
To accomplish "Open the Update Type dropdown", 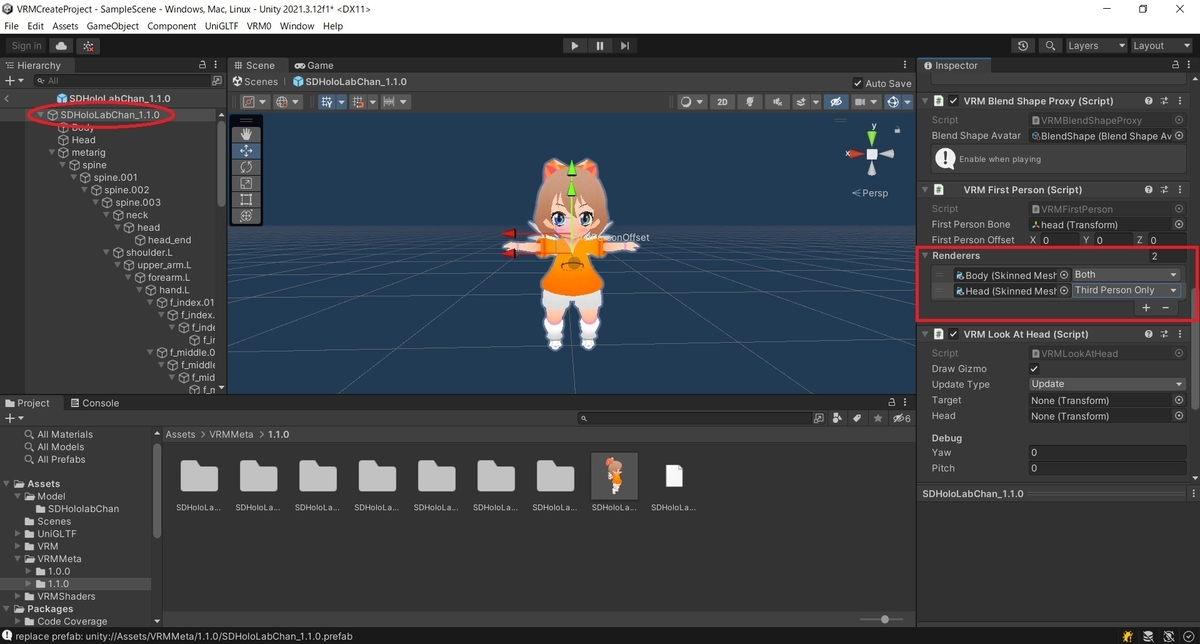I will (x=1108, y=384).
